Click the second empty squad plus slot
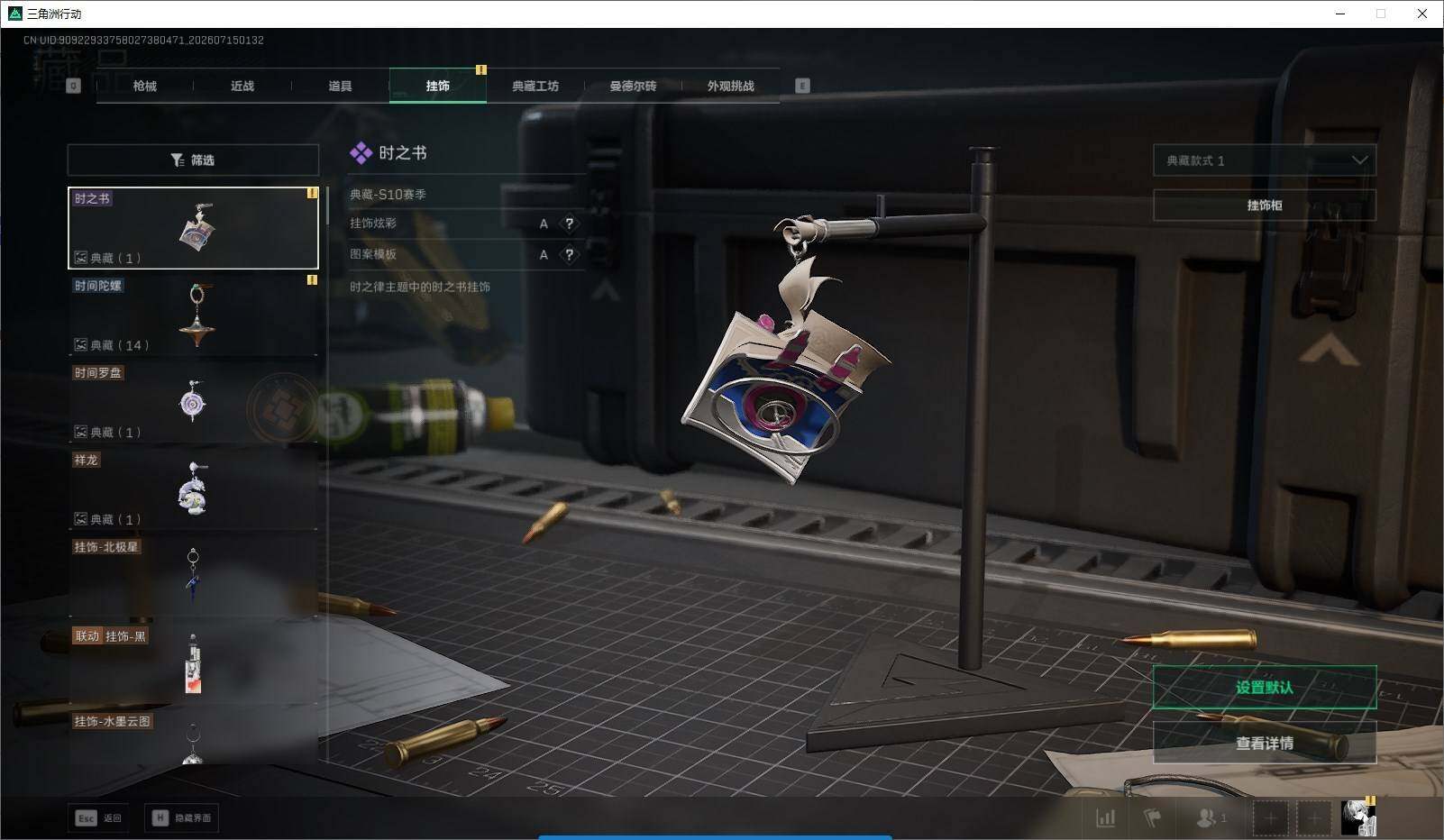The height and width of the screenshot is (840, 1444). 1314,818
